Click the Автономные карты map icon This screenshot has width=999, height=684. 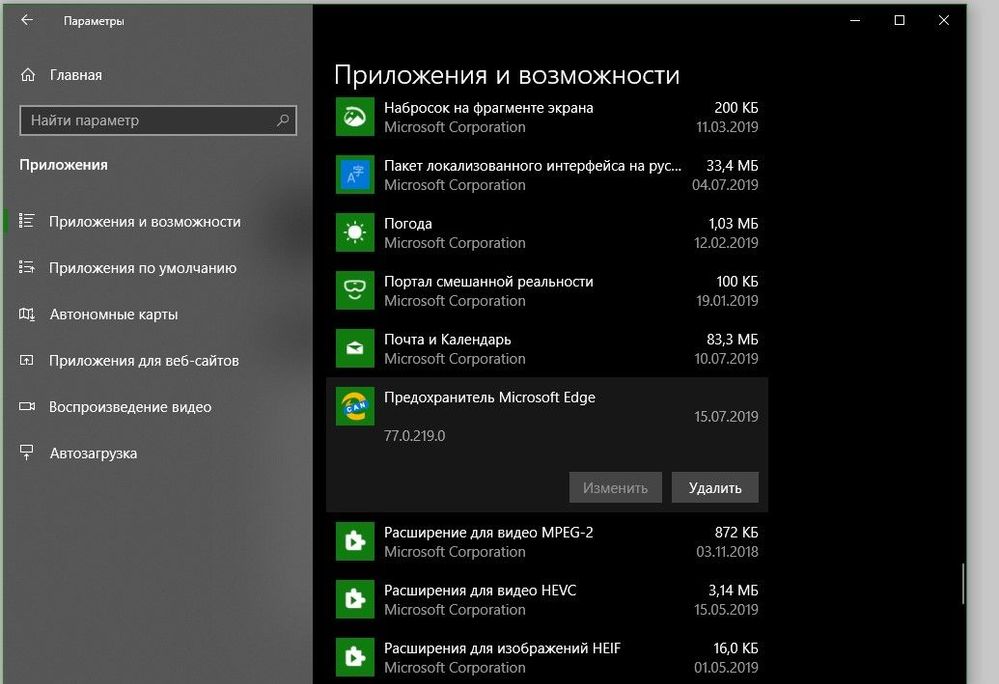click(27, 314)
